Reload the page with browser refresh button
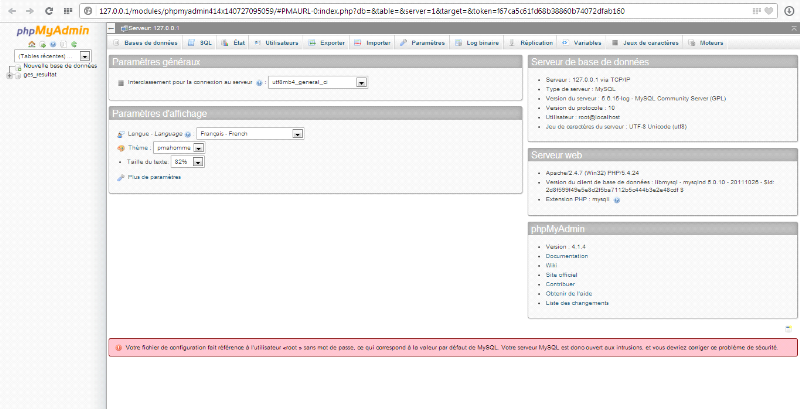 49,11
